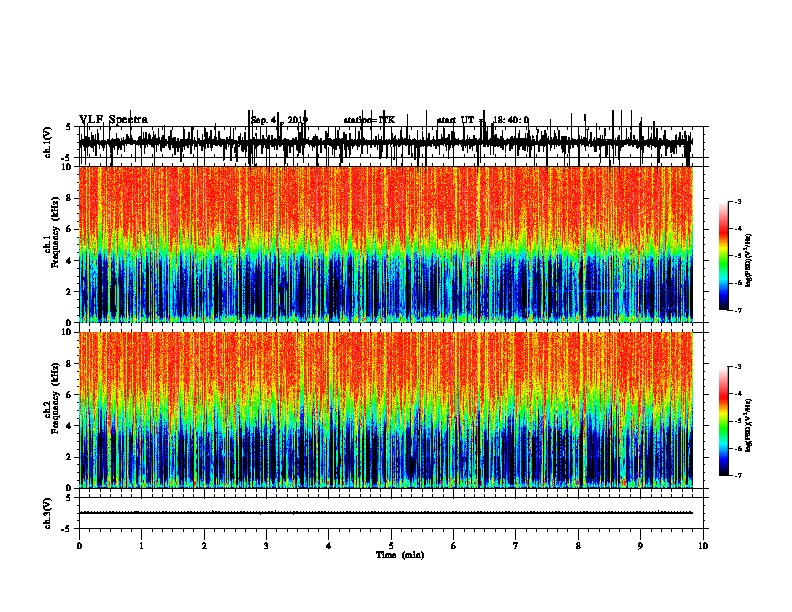Viewport: 792px width, 612px height.
Task: Click the "ch.3(V)" waveform axis label
Action: click(48, 514)
